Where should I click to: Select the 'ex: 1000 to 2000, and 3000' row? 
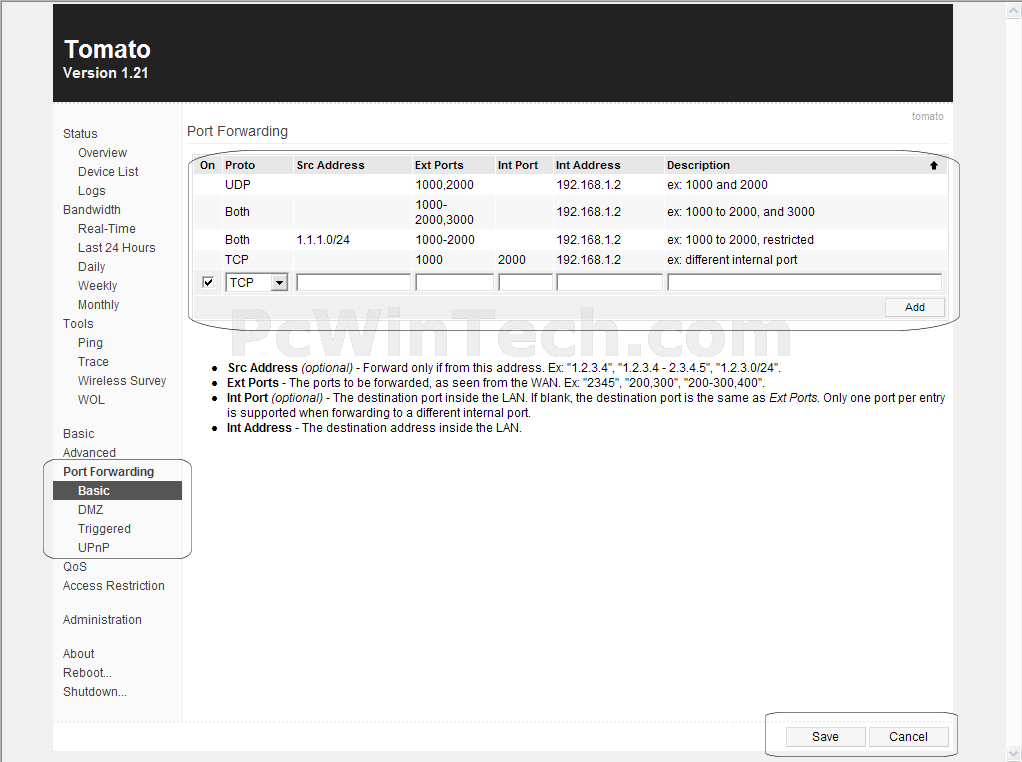click(570, 212)
